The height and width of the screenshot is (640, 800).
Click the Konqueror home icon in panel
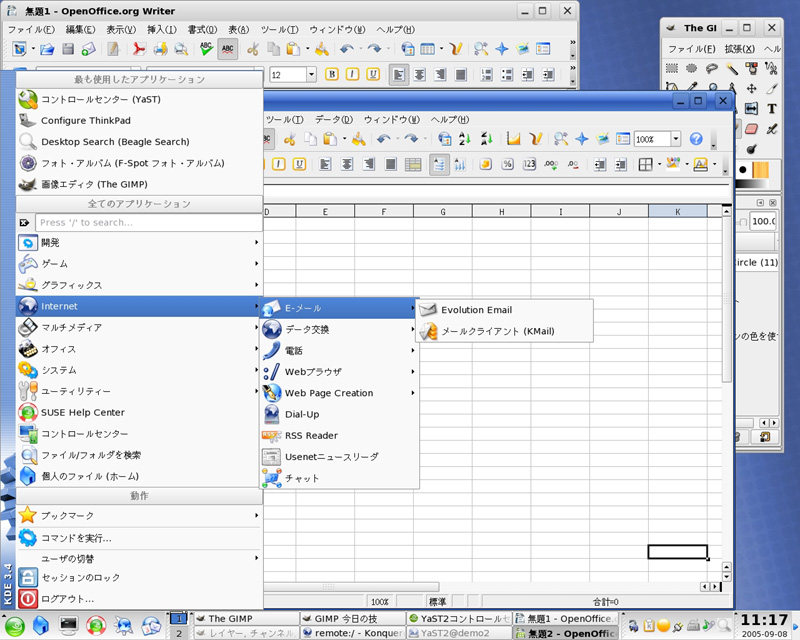(x=41, y=625)
